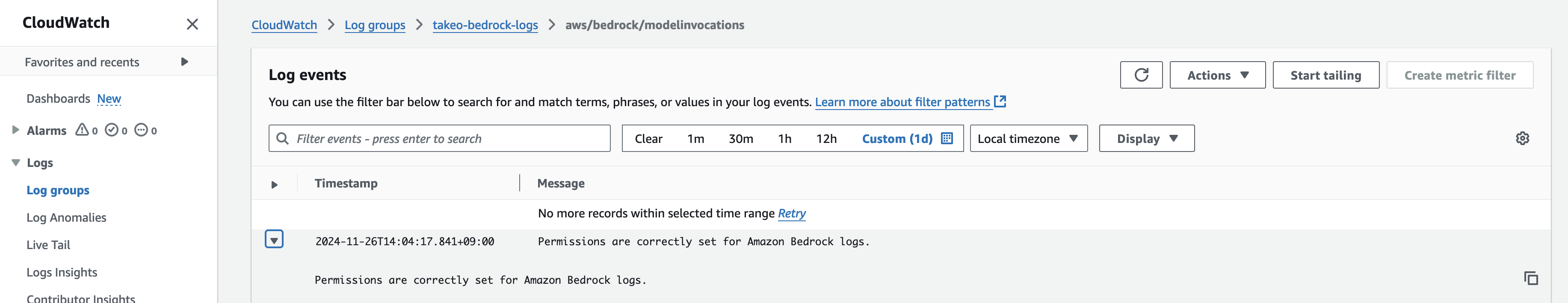
Task: Expand all rows with header arrow
Action: pyautogui.click(x=274, y=184)
